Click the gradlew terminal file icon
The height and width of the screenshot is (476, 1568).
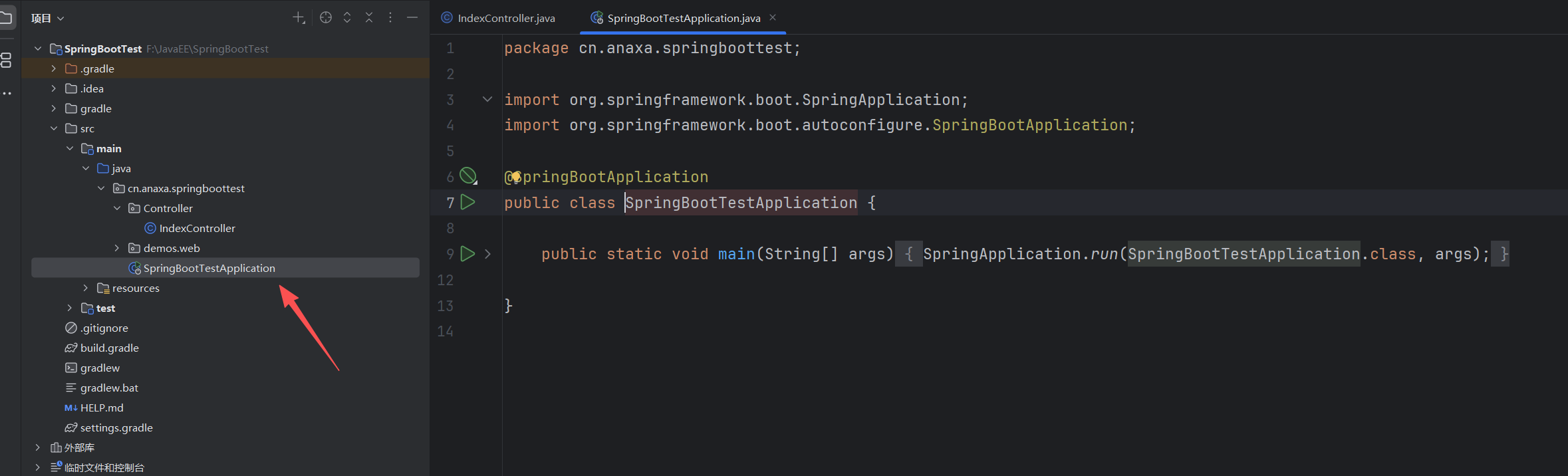(x=71, y=368)
